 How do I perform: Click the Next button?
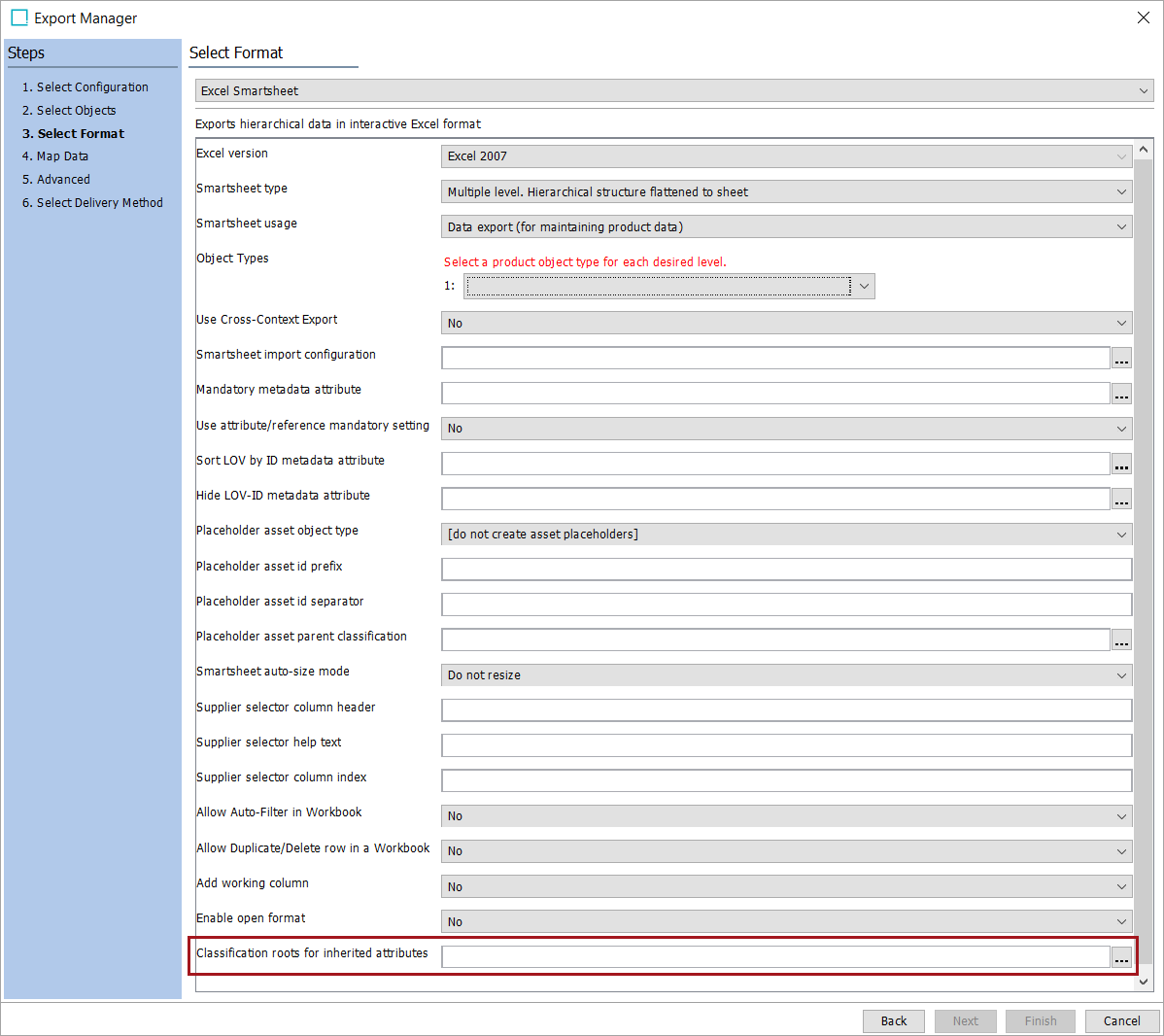965,1021
